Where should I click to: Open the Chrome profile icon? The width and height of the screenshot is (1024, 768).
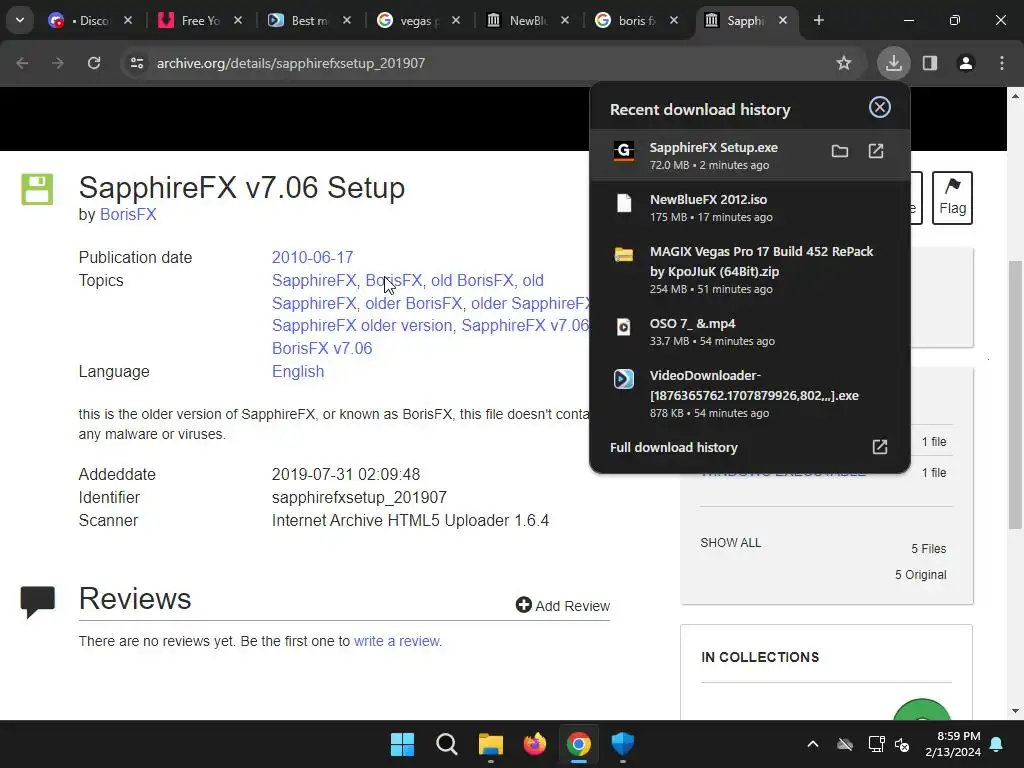click(x=966, y=63)
